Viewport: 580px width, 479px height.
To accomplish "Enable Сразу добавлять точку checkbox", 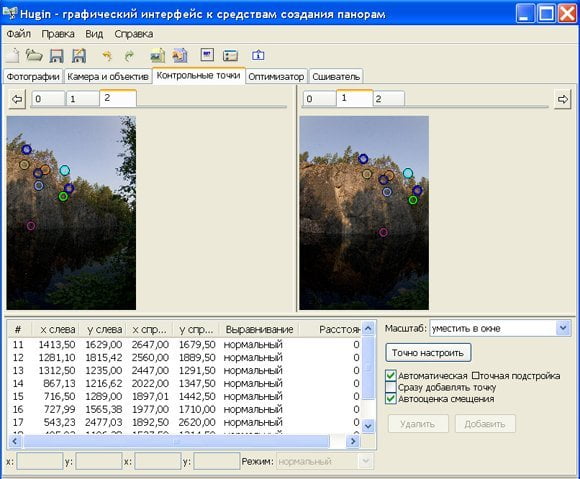I will pos(391,387).
